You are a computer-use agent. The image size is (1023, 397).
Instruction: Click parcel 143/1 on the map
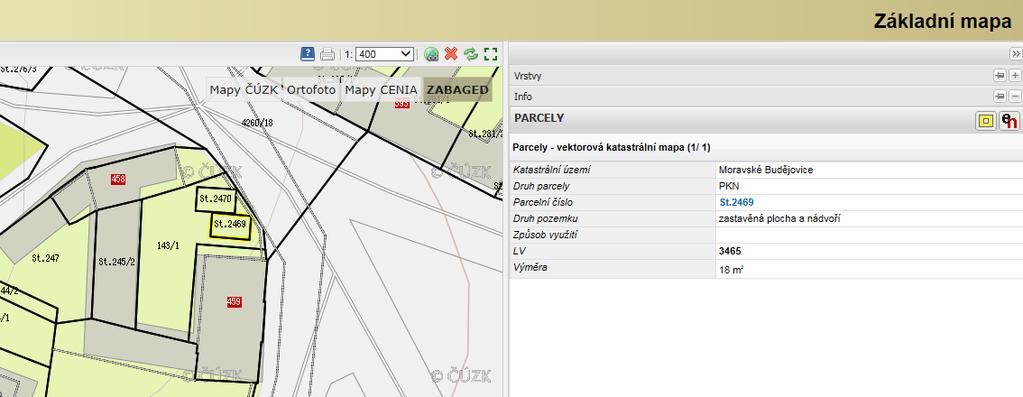tap(168, 246)
